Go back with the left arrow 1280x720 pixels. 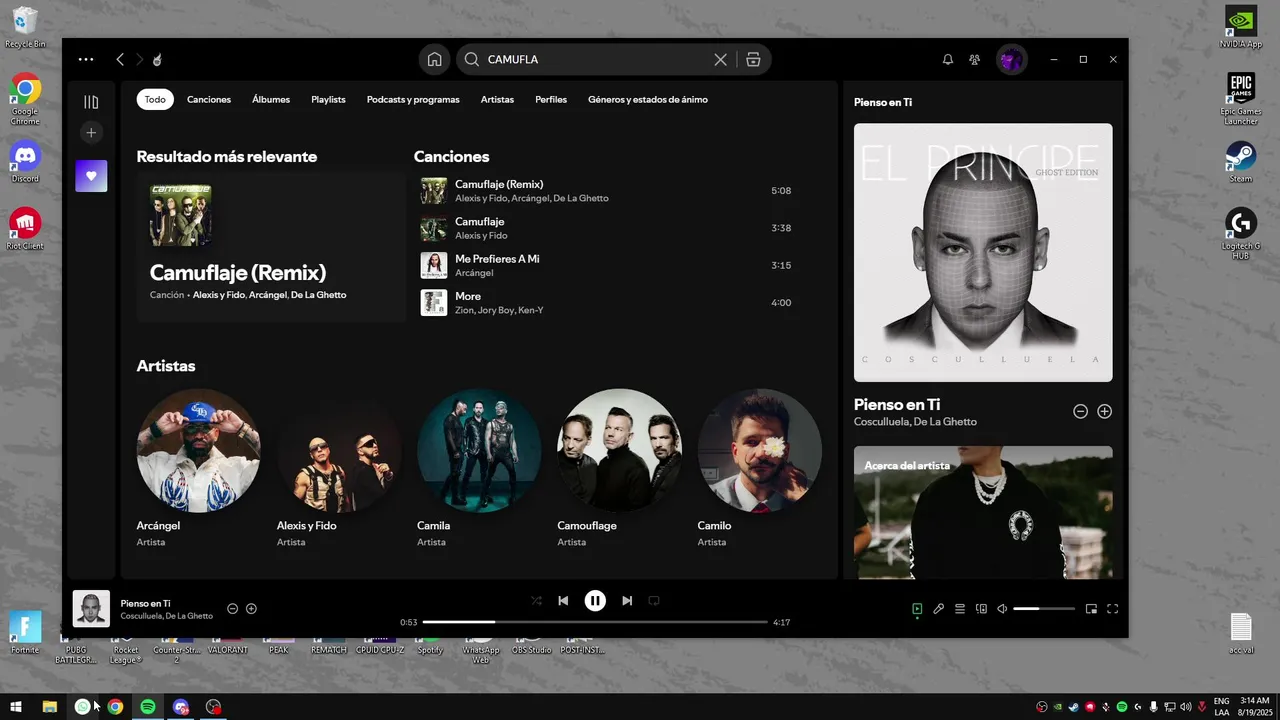coord(120,59)
